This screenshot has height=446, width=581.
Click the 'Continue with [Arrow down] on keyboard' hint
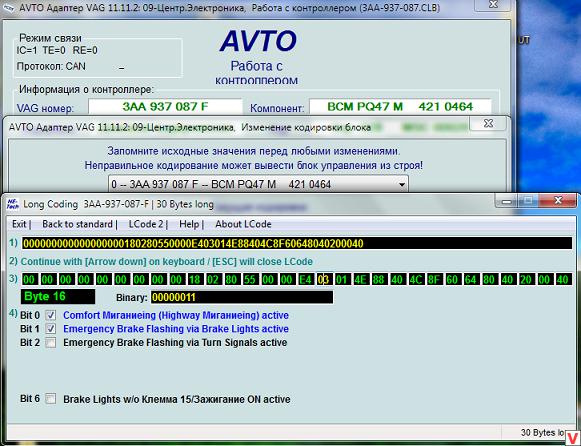114,262
